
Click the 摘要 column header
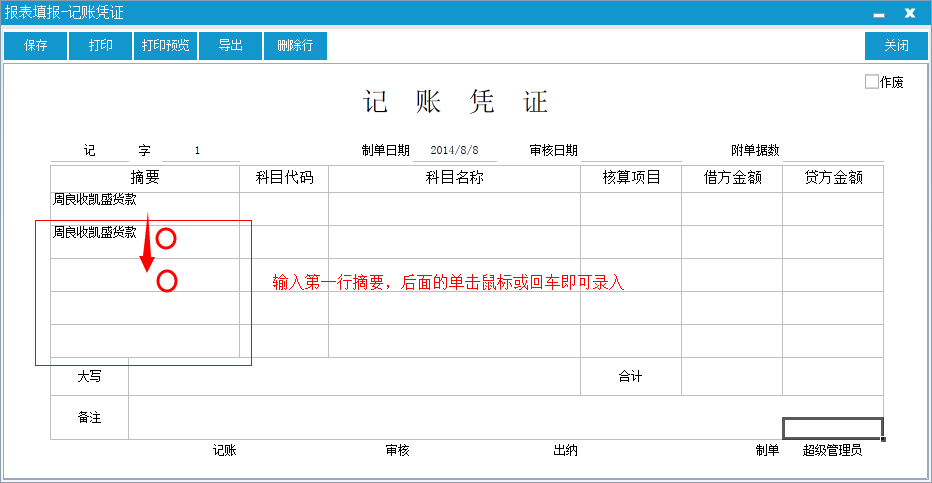pos(145,178)
